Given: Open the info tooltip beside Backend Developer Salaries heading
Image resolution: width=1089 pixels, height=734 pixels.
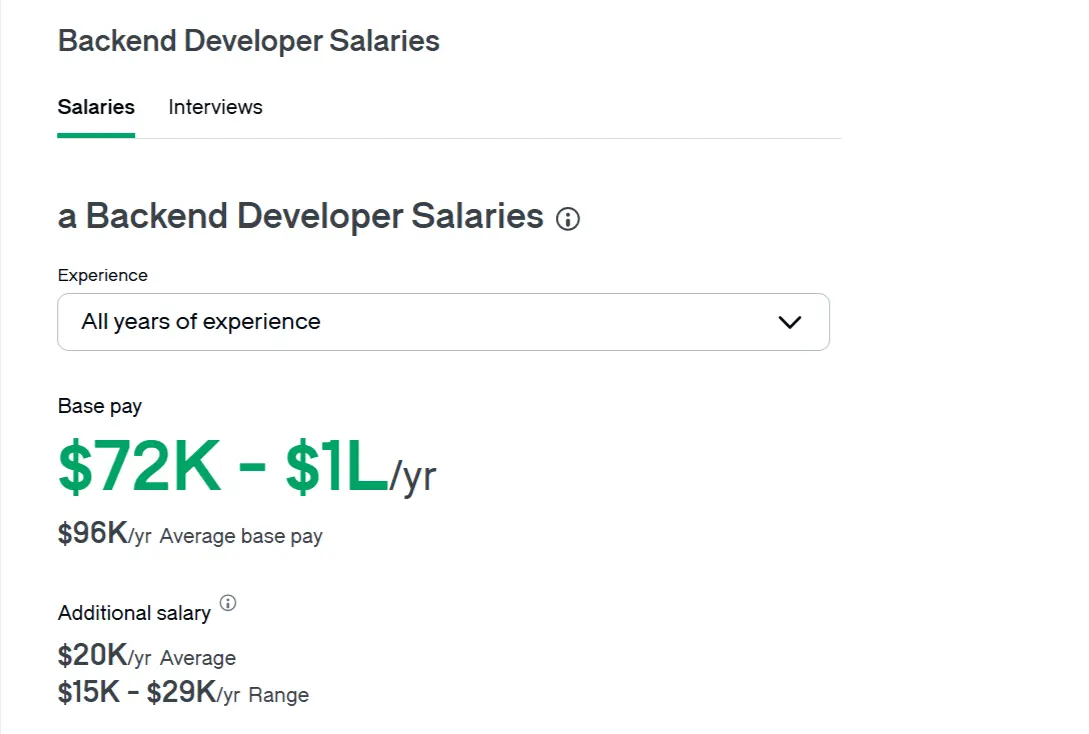Looking at the screenshot, I should 568,218.
